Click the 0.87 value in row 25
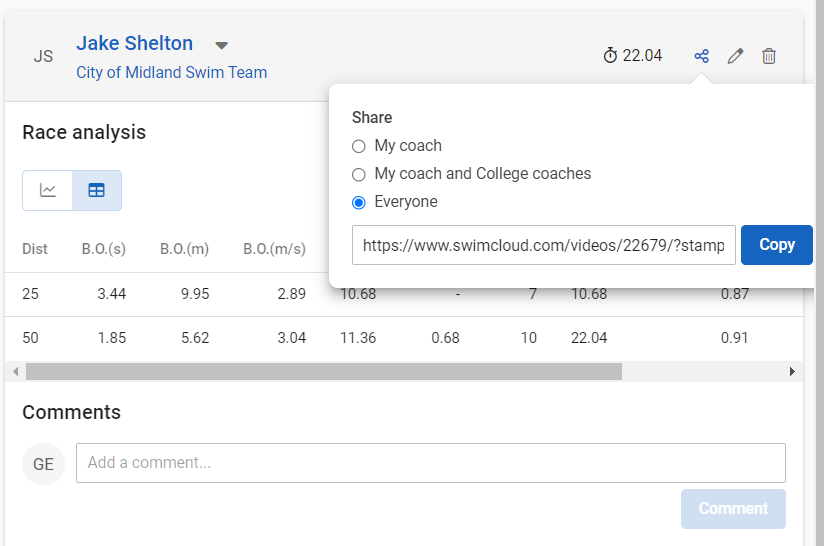This screenshot has width=824, height=546. coord(734,294)
